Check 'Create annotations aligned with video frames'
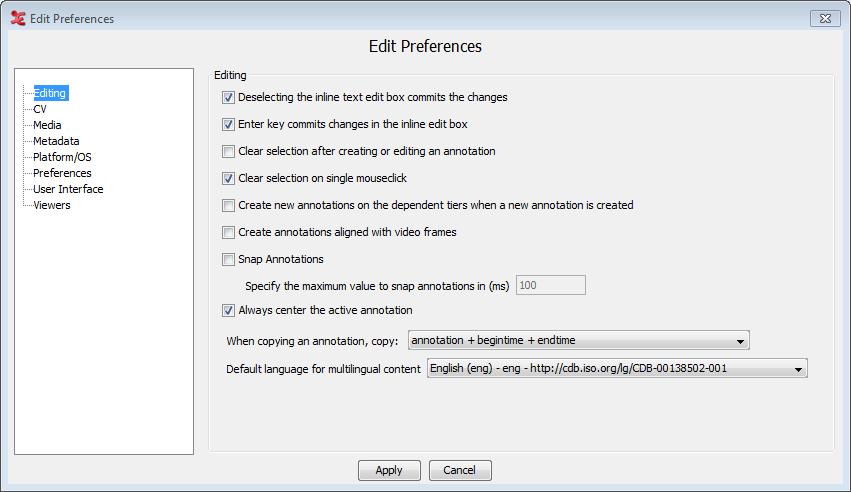Viewport: 851px width, 492px height. pos(228,233)
